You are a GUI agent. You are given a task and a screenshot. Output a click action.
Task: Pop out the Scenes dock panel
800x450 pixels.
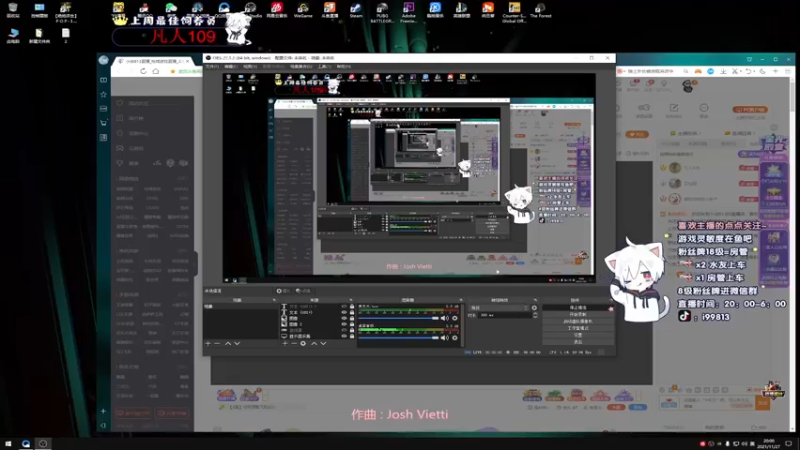274,300
